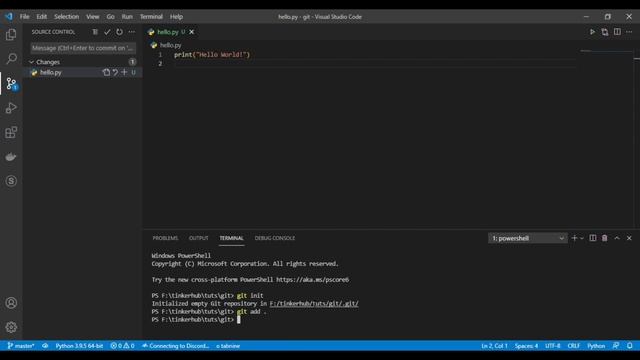Open changes compare icon in editor toolbar
640x360 pixels.
click(x=604, y=32)
